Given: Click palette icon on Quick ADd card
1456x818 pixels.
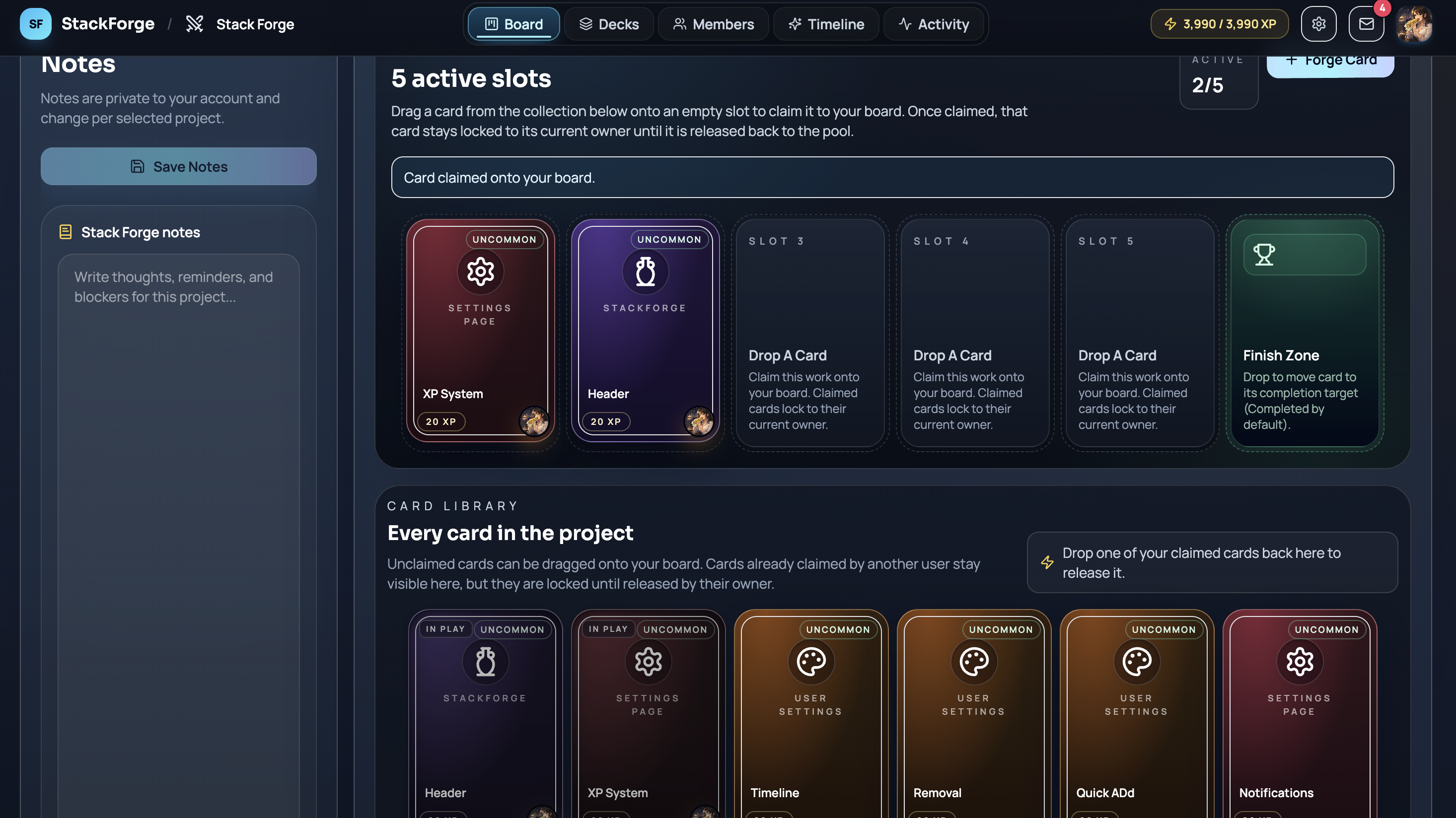Looking at the screenshot, I should pos(1136,662).
